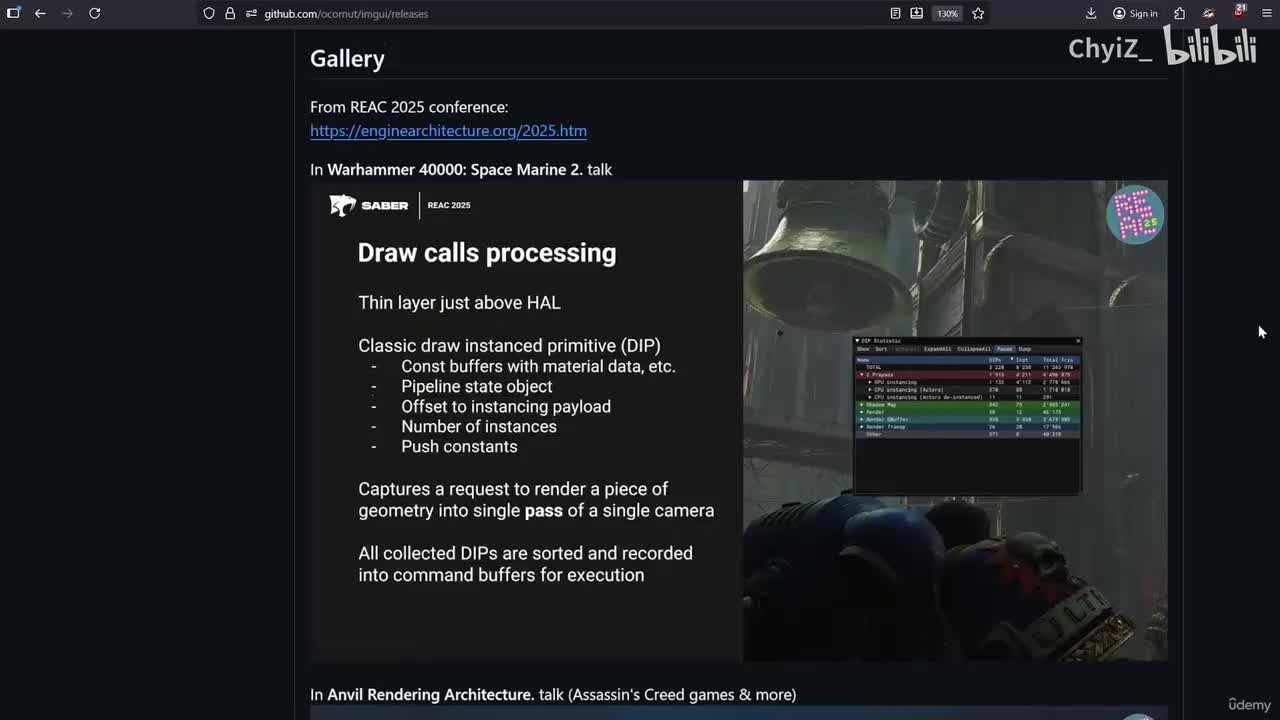This screenshot has height=720, width=1280.
Task: Toggle reader view icon
Action: pos(895,13)
